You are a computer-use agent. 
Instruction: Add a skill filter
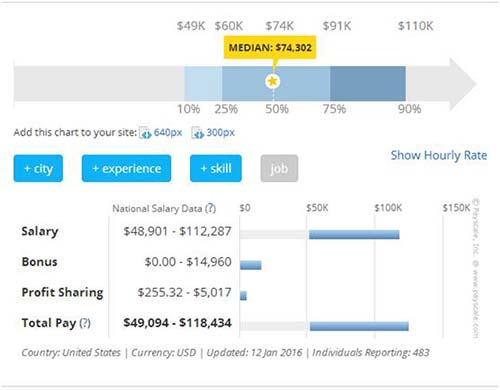(x=216, y=168)
